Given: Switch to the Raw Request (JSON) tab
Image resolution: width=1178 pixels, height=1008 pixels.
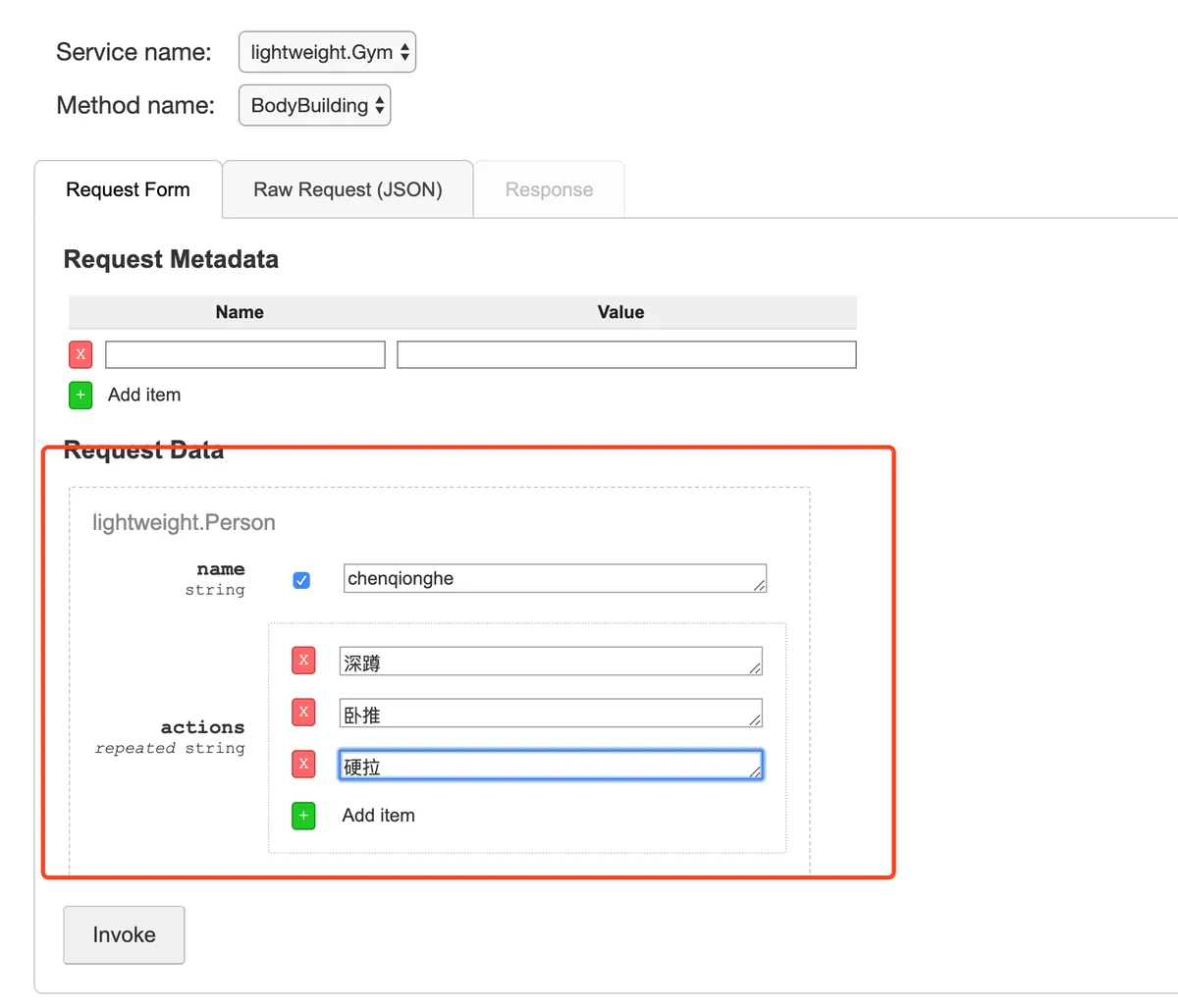Looking at the screenshot, I should click(x=348, y=189).
